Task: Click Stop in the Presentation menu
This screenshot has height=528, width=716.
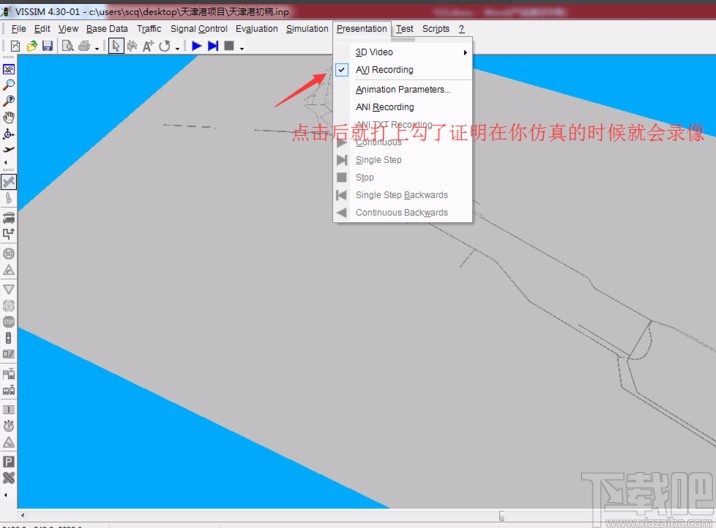Action: pyautogui.click(x=402, y=177)
